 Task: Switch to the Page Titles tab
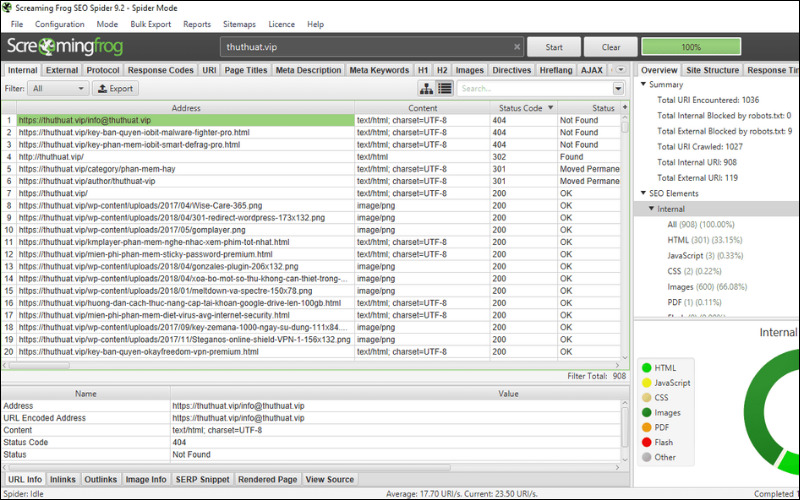245,70
